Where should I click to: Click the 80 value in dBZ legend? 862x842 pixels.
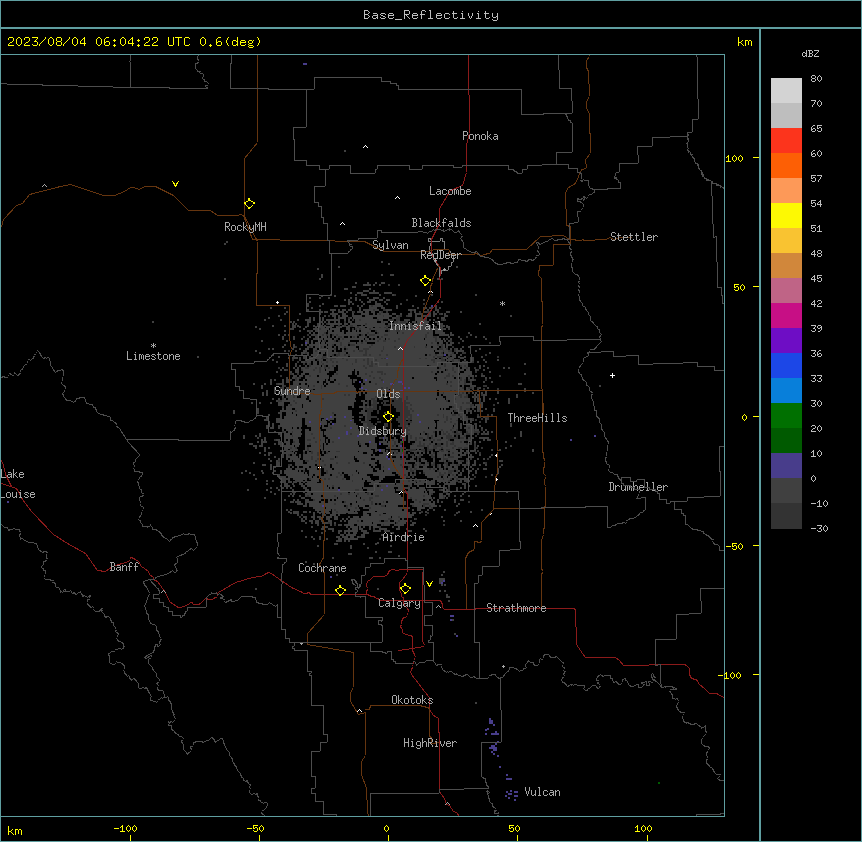[x=816, y=79]
